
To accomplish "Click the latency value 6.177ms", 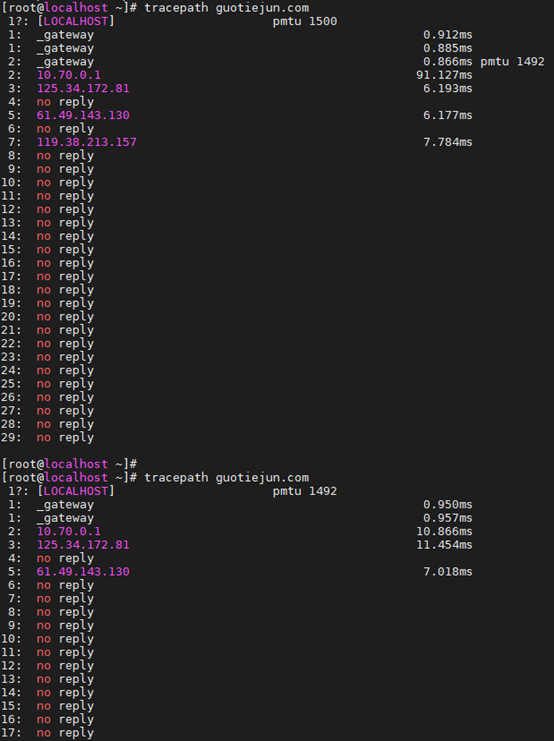I will pos(448,115).
